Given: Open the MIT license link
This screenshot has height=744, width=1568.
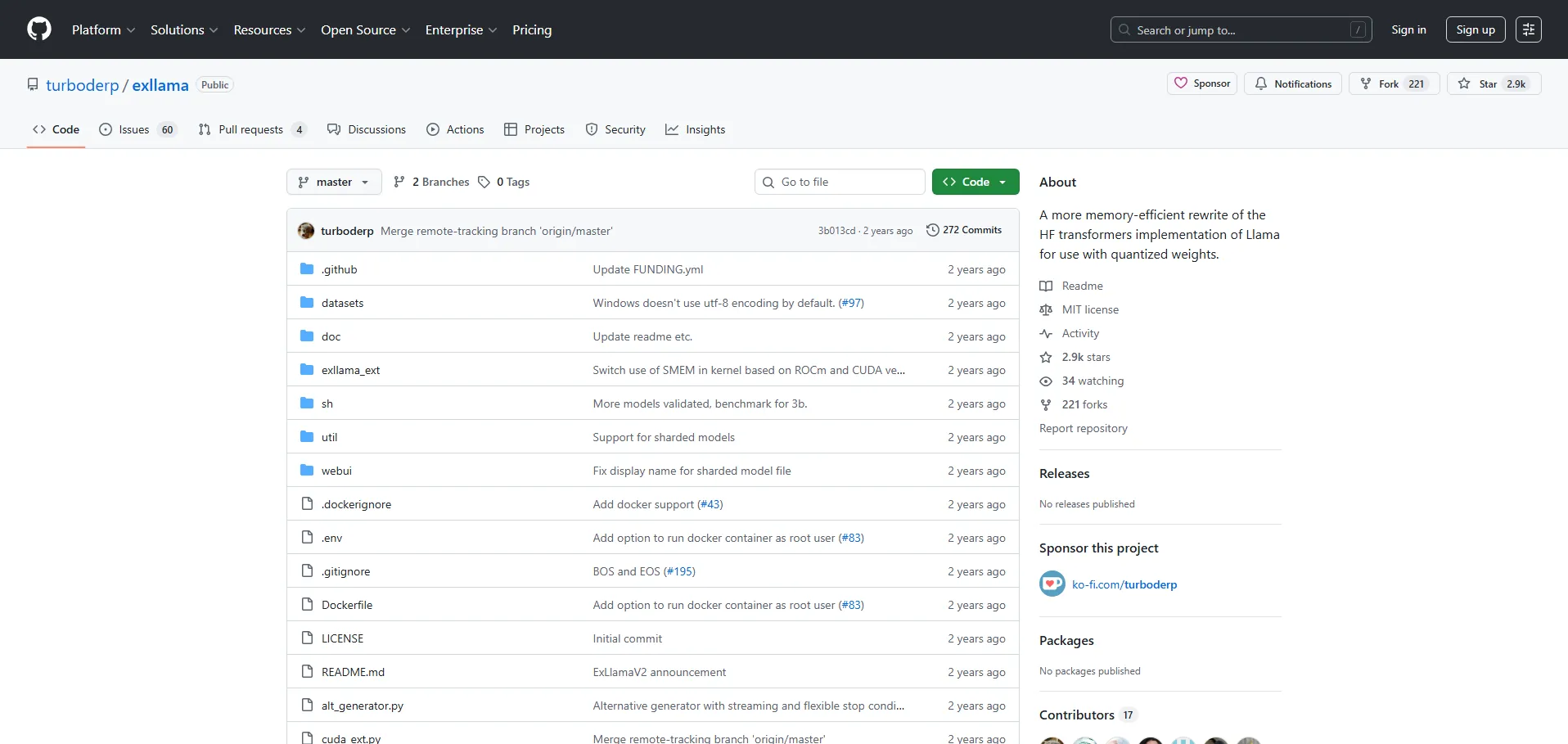Looking at the screenshot, I should [x=1089, y=309].
